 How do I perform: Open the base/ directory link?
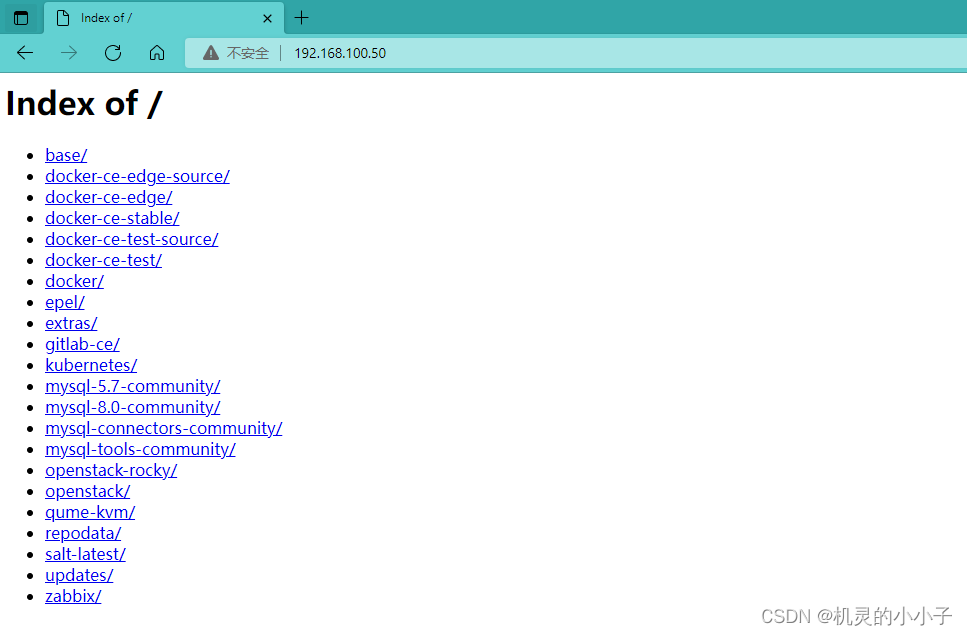66,155
